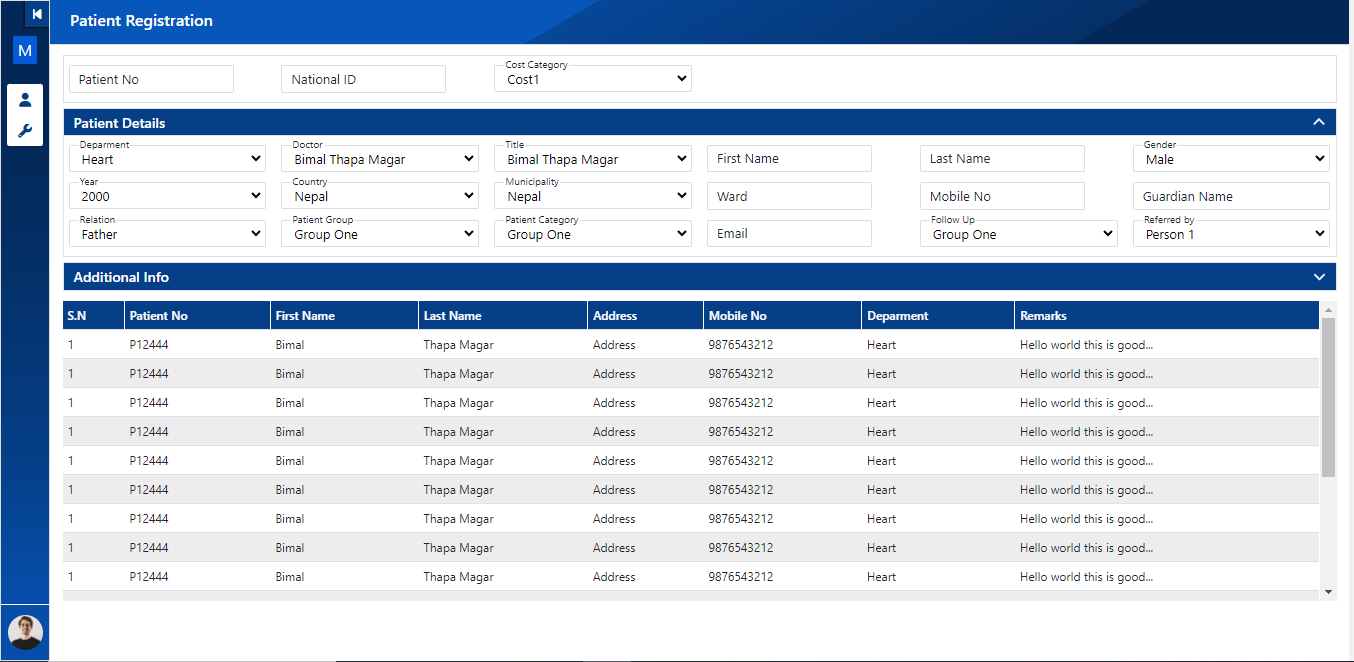Viewport: 1354px width, 662px height.
Task: Expand the Additional Info section
Action: coord(1318,277)
